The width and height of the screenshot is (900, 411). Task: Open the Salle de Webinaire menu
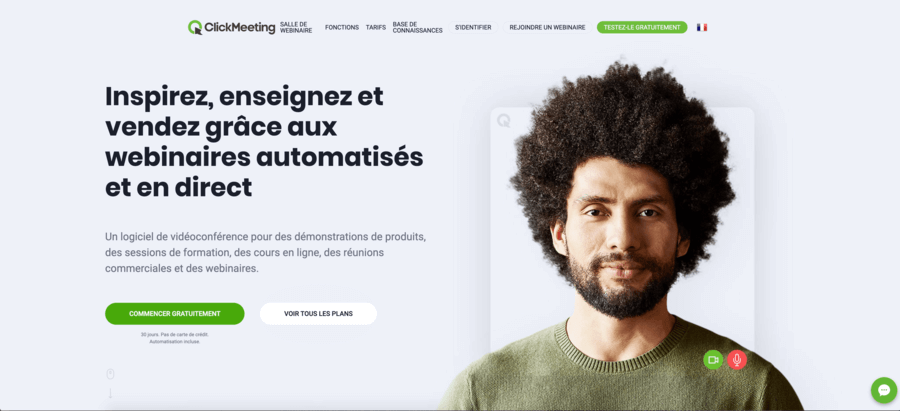tap(296, 28)
